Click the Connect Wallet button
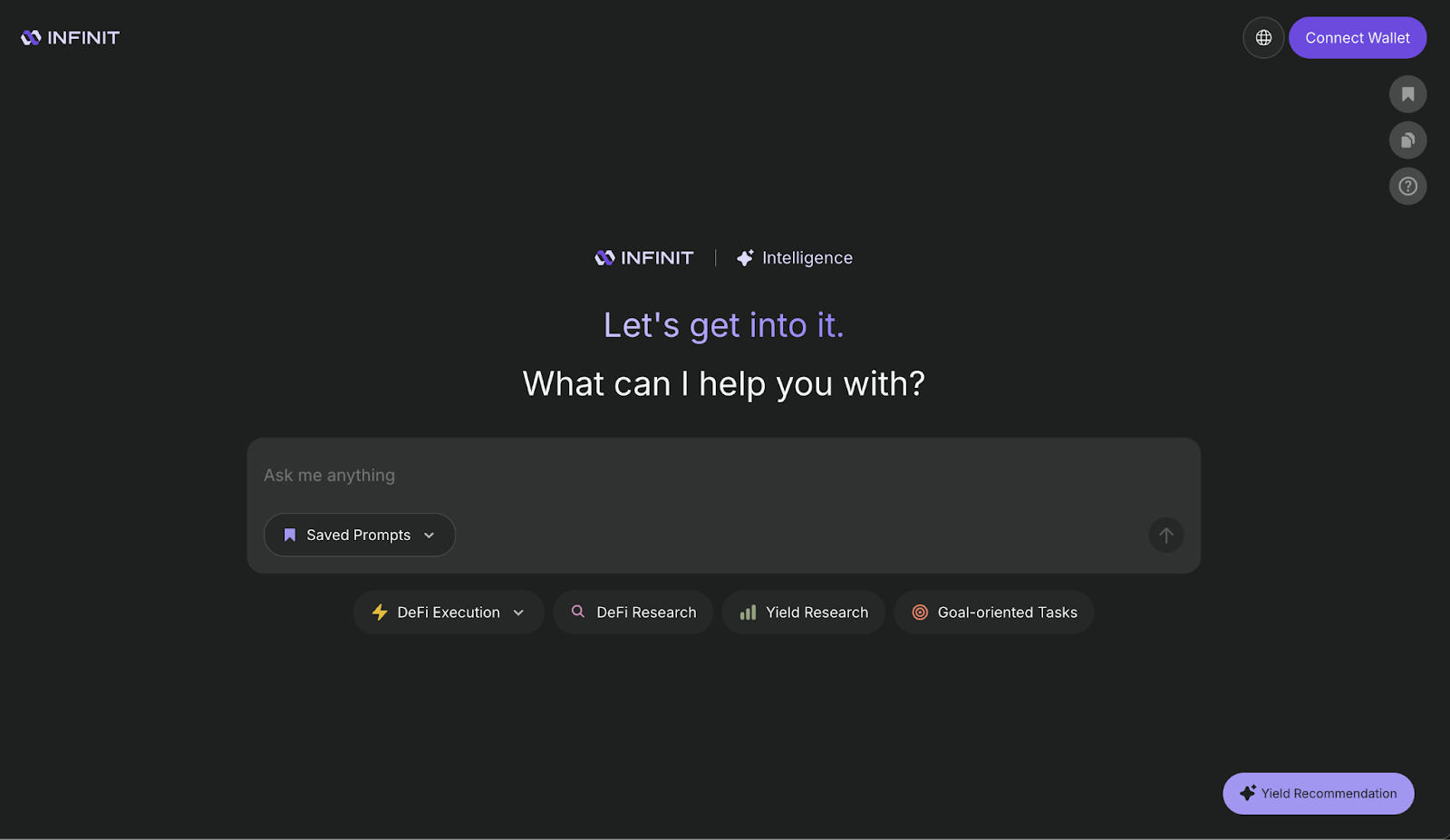The width and height of the screenshot is (1450, 840). pyautogui.click(x=1358, y=38)
